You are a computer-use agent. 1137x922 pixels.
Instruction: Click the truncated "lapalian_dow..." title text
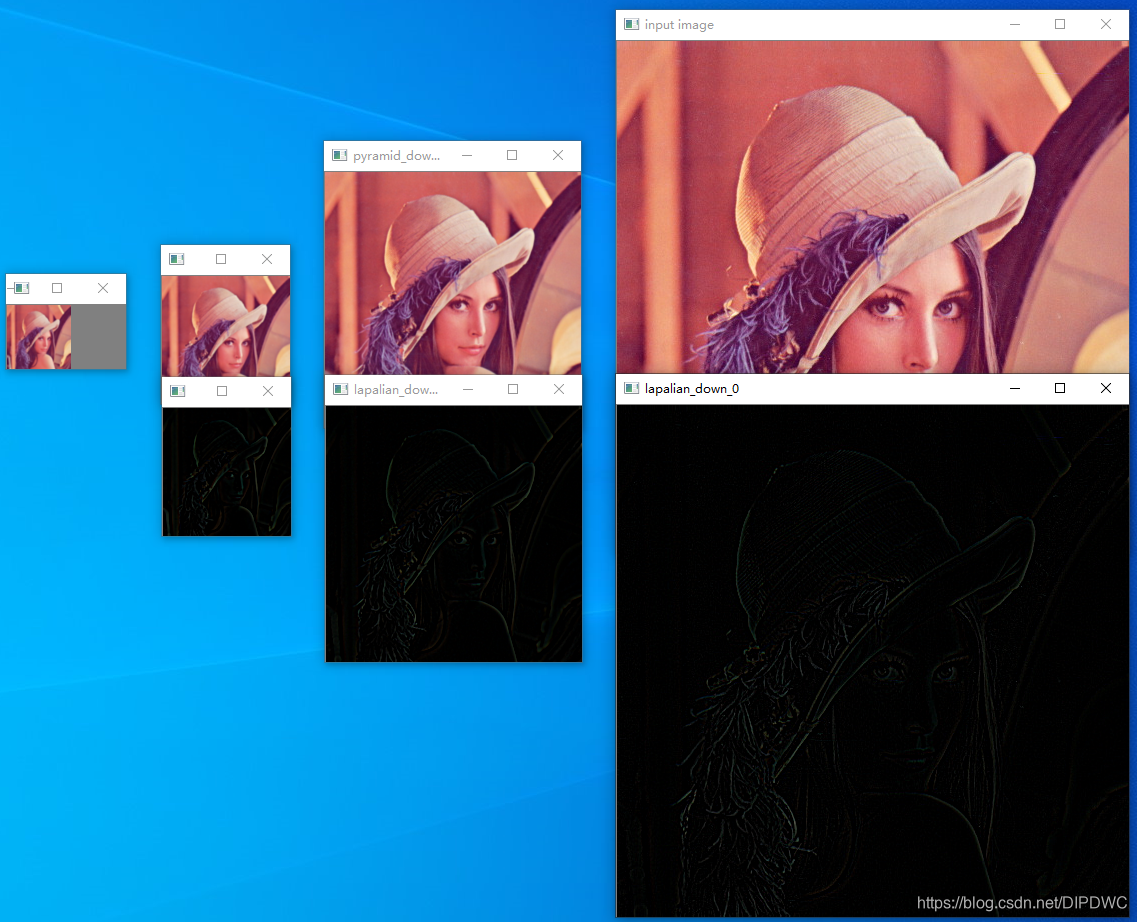click(x=396, y=390)
